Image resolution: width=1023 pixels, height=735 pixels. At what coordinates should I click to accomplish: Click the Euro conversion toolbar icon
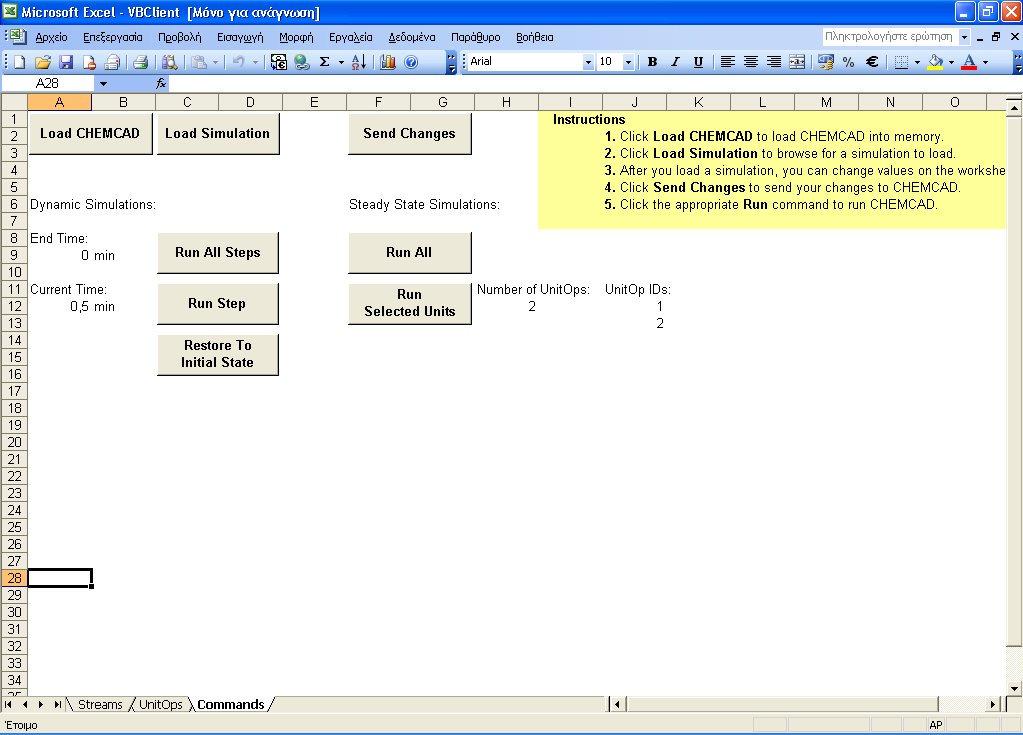click(x=279, y=62)
